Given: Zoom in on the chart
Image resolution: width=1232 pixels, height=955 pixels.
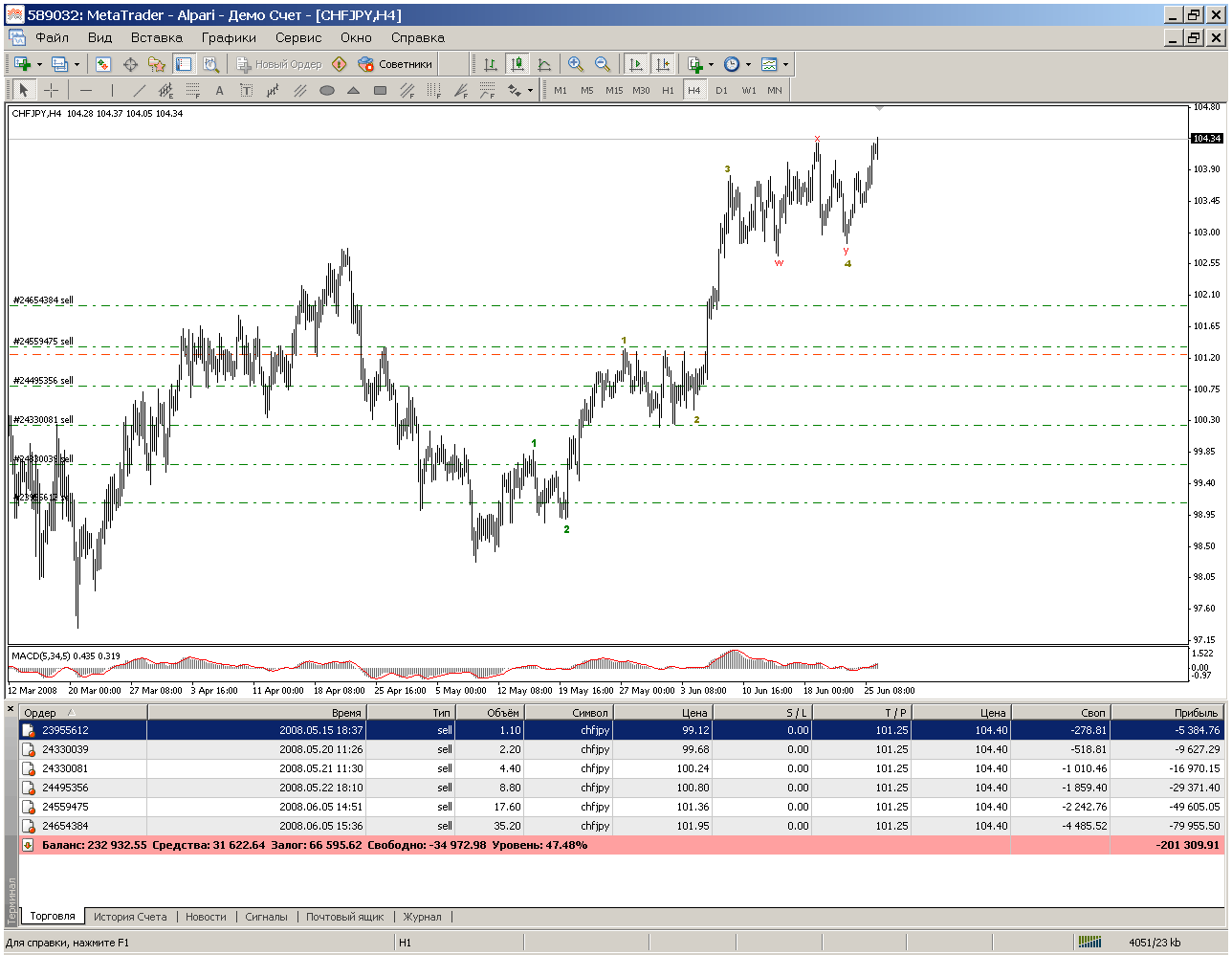Looking at the screenshot, I should [x=576, y=64].
